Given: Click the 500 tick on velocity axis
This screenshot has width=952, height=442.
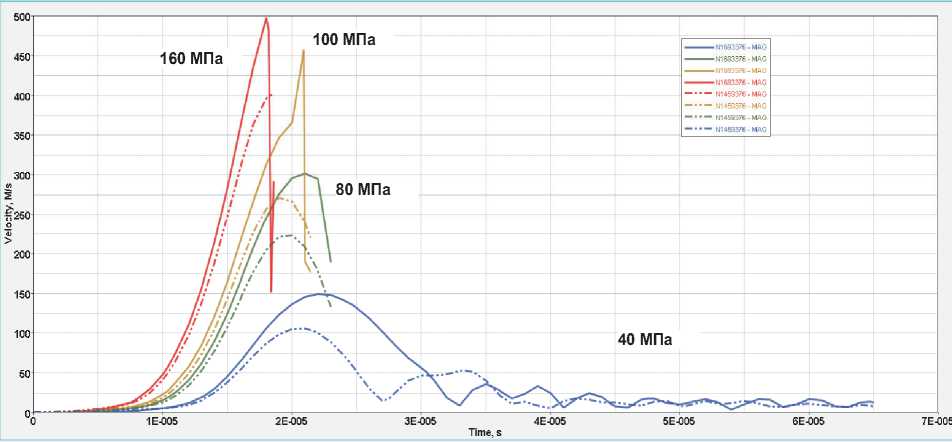Looking at the screenshot, I should point(22,17).
